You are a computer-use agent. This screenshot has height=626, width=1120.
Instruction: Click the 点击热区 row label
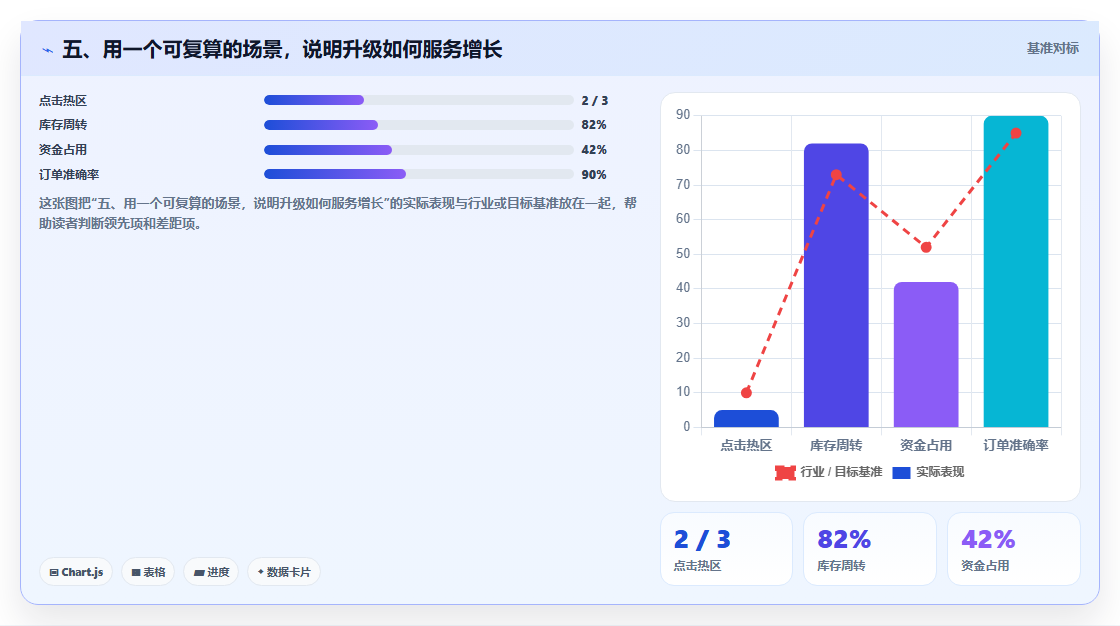tap(63, 101)
